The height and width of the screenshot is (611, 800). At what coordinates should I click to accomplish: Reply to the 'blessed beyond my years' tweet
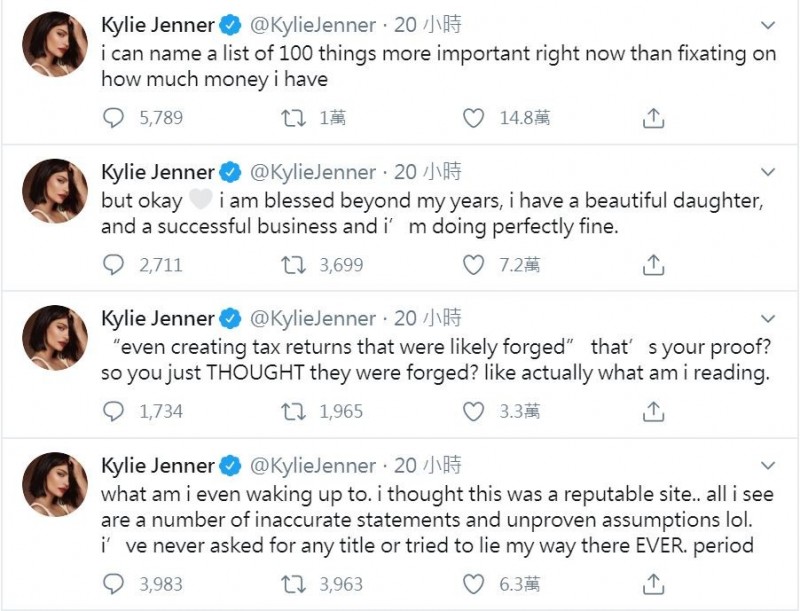pos(113,265)
